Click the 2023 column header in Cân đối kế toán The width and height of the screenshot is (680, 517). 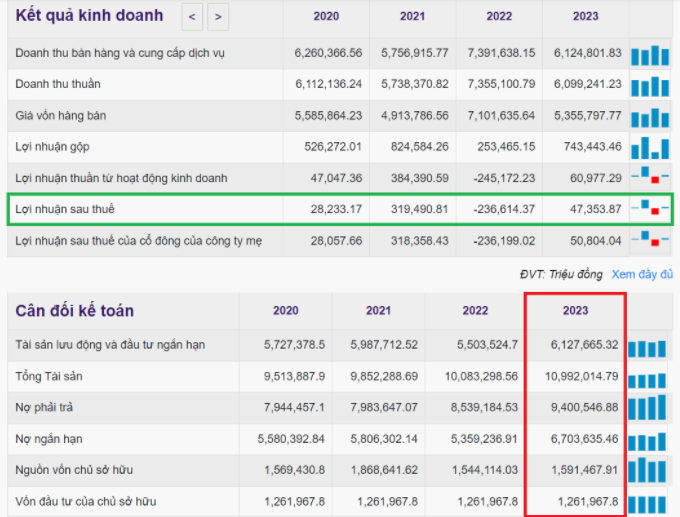(575, 311)
